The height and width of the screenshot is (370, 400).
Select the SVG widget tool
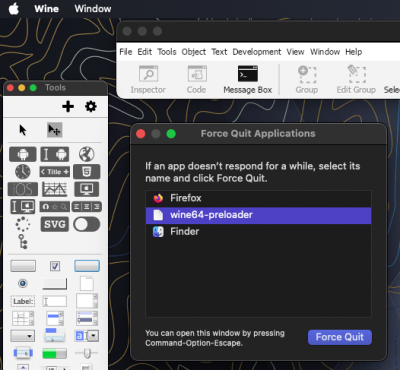[55, 224]
